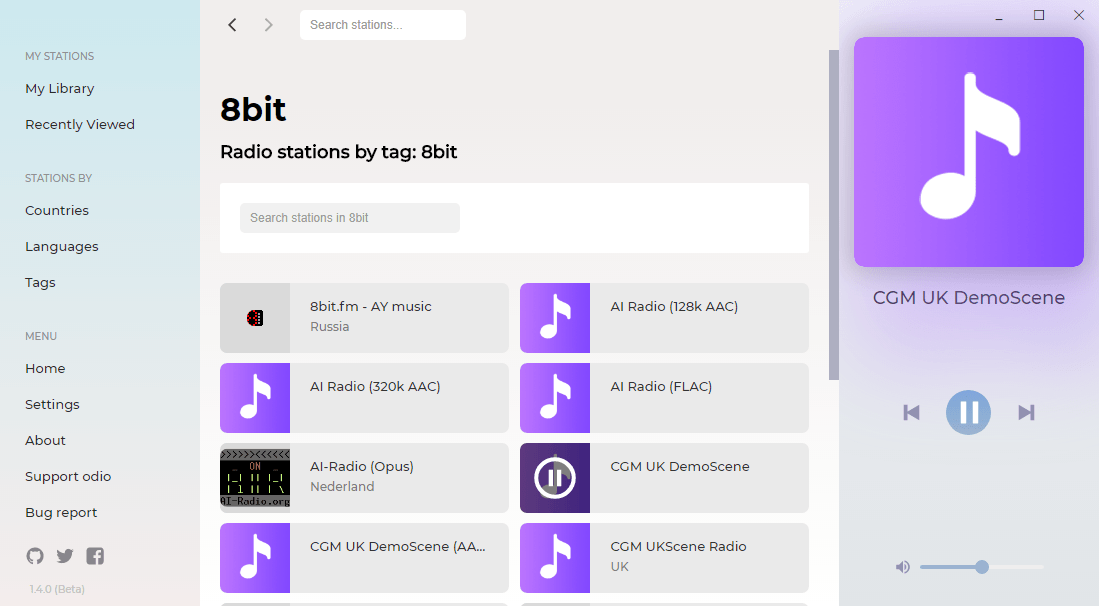Browse stations by Tags
This screenshot has height=606, width=1099.
click(40, 282)
